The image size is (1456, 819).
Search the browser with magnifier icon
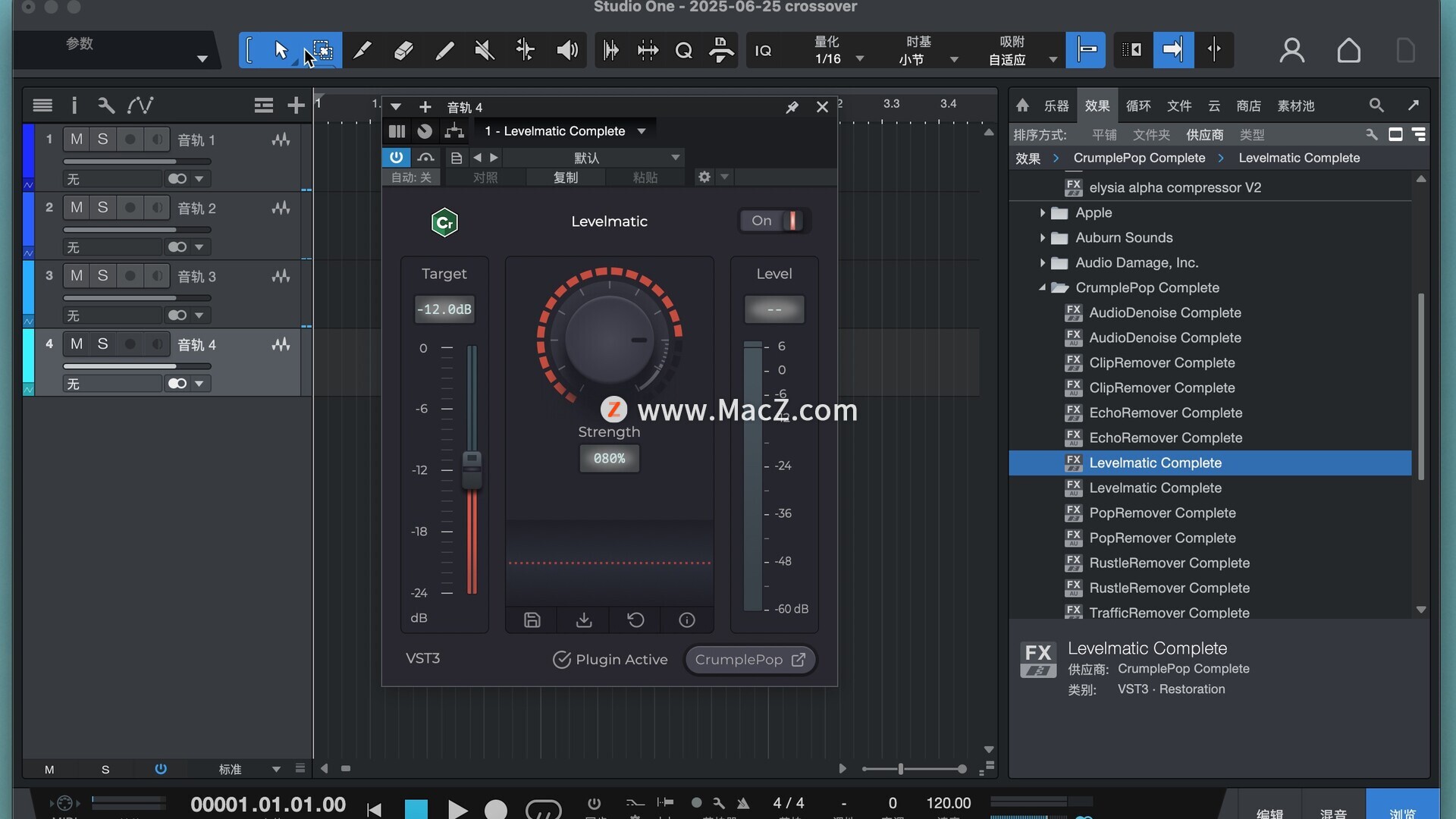1376,105
